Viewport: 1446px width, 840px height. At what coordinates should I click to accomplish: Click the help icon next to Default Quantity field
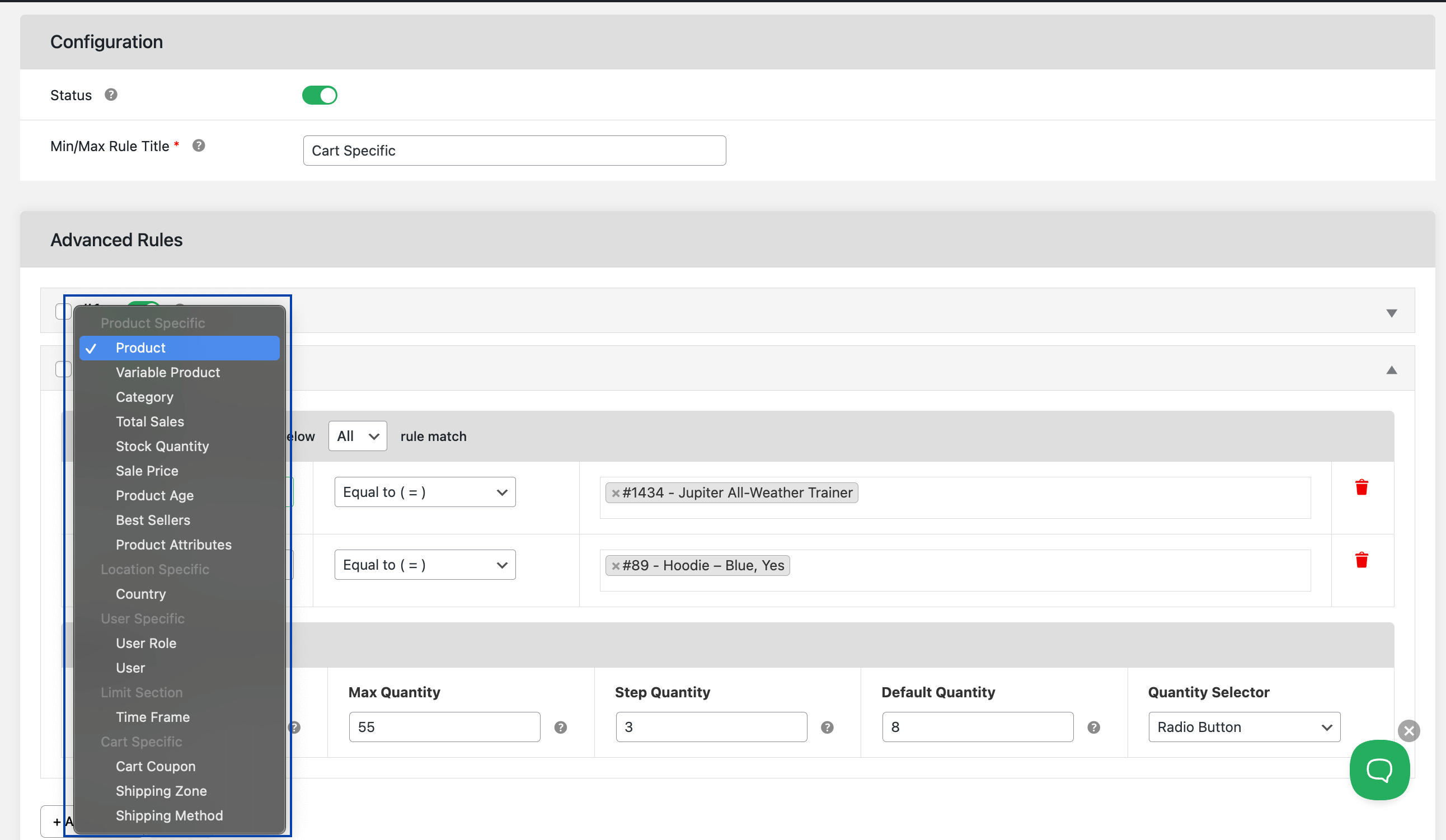click(1093, 727)
